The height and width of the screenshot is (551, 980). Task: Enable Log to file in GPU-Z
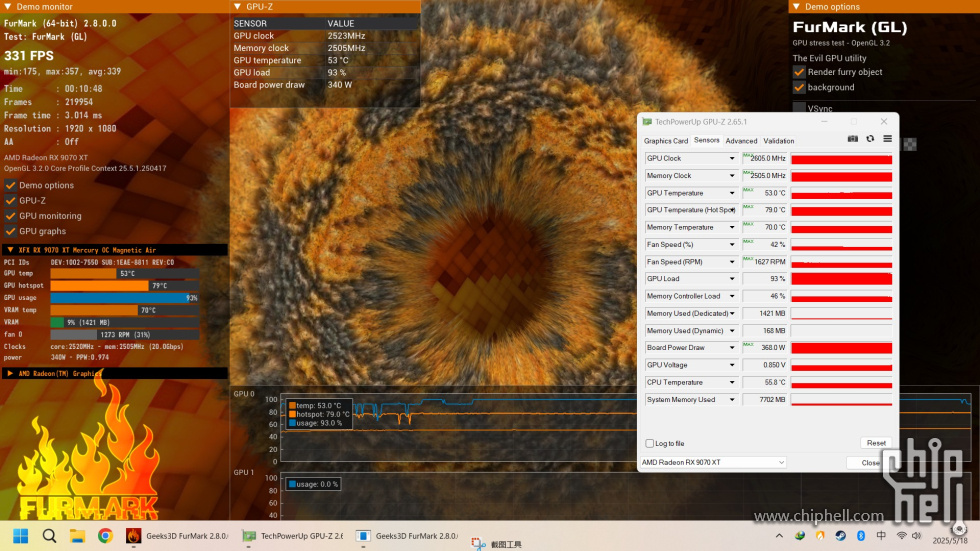click(650, 444)
